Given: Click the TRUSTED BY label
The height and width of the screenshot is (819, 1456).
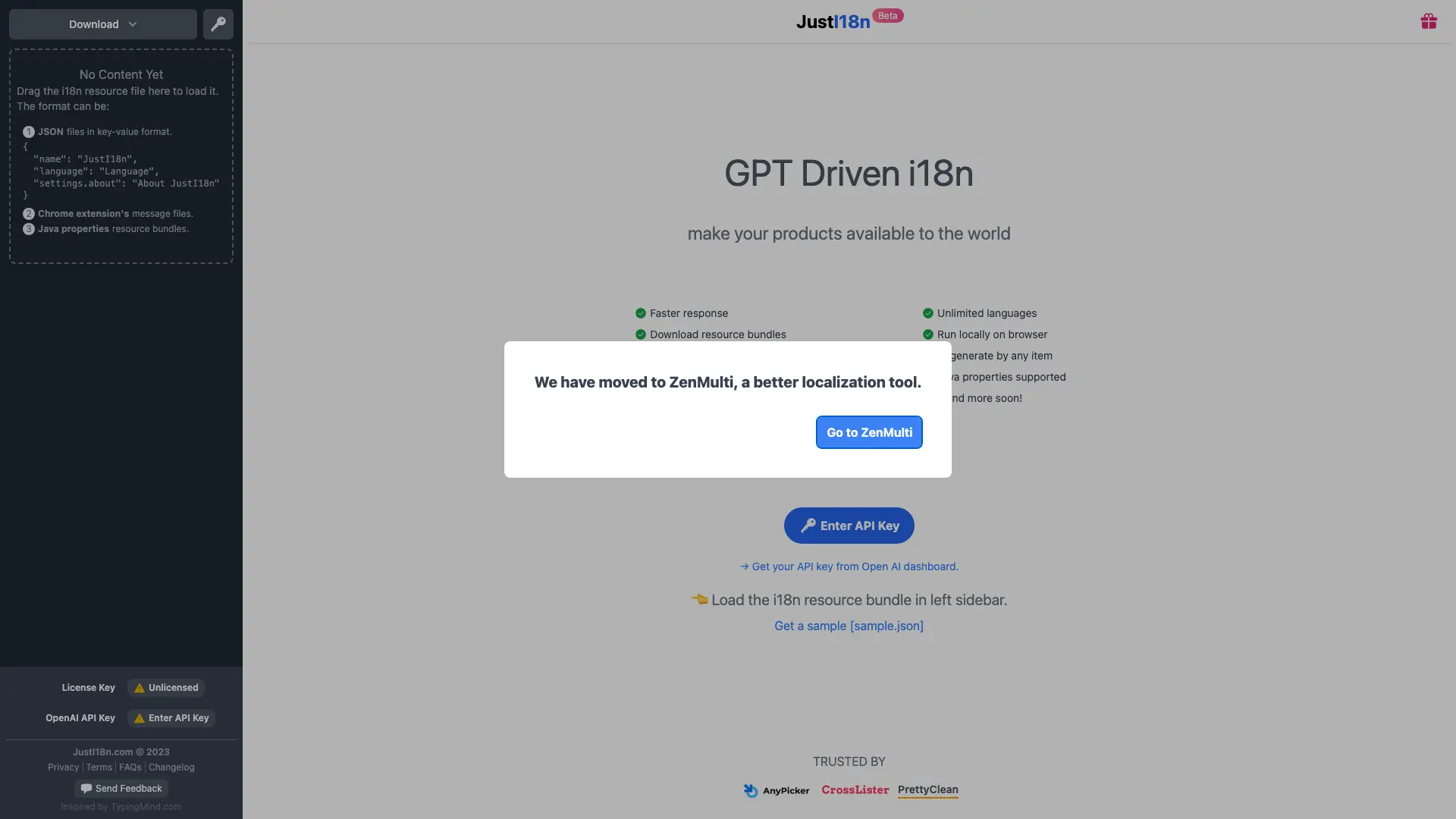Looking at the screenshot, I should 849,761.
